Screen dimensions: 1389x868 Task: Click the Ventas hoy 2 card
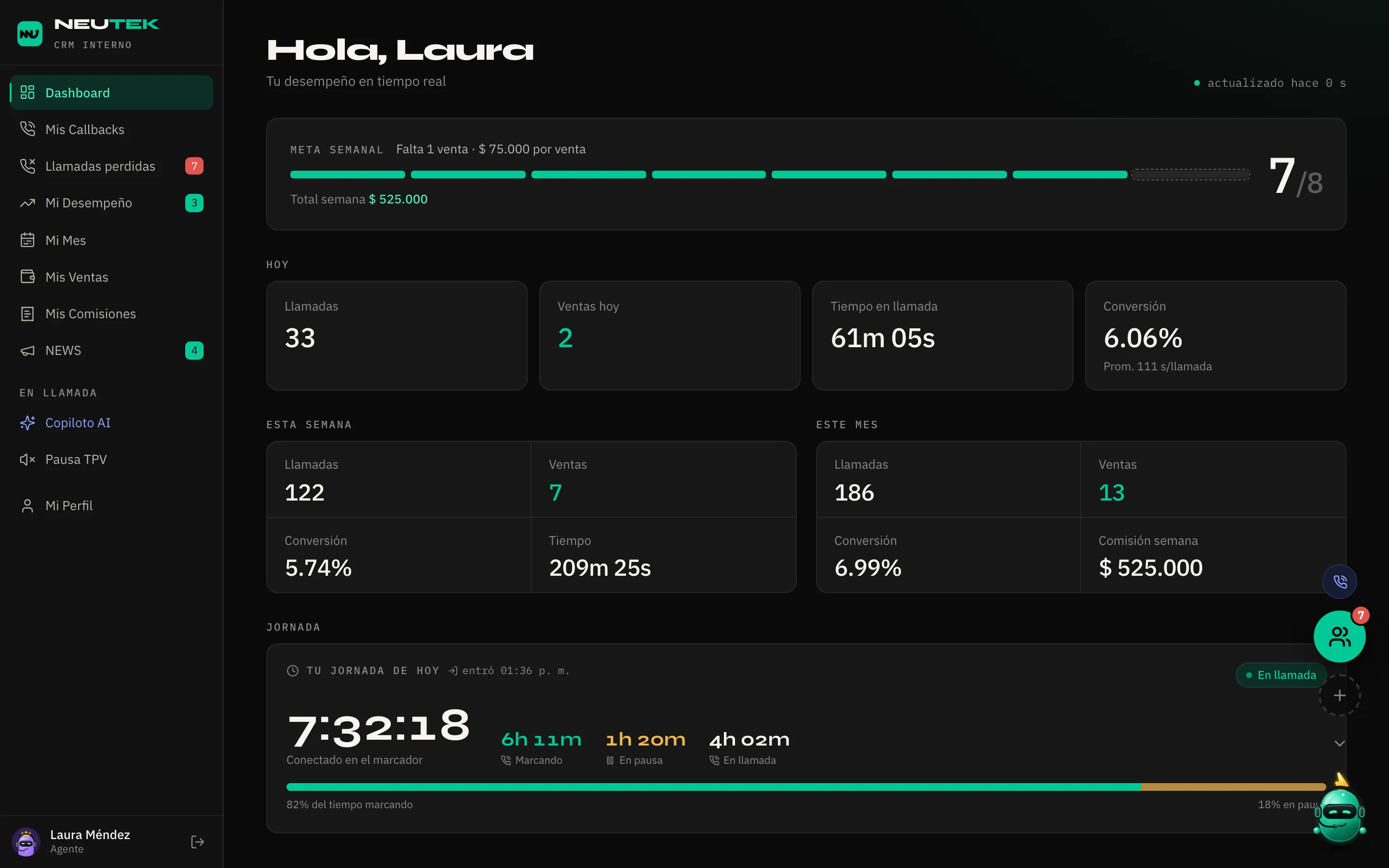coord(670,335)
